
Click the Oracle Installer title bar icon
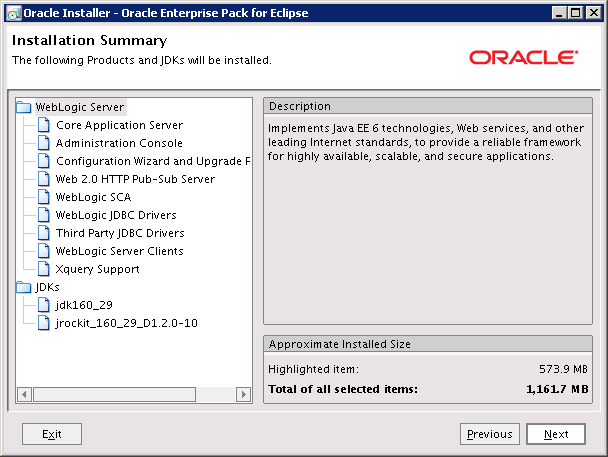(x=12, y=13)
